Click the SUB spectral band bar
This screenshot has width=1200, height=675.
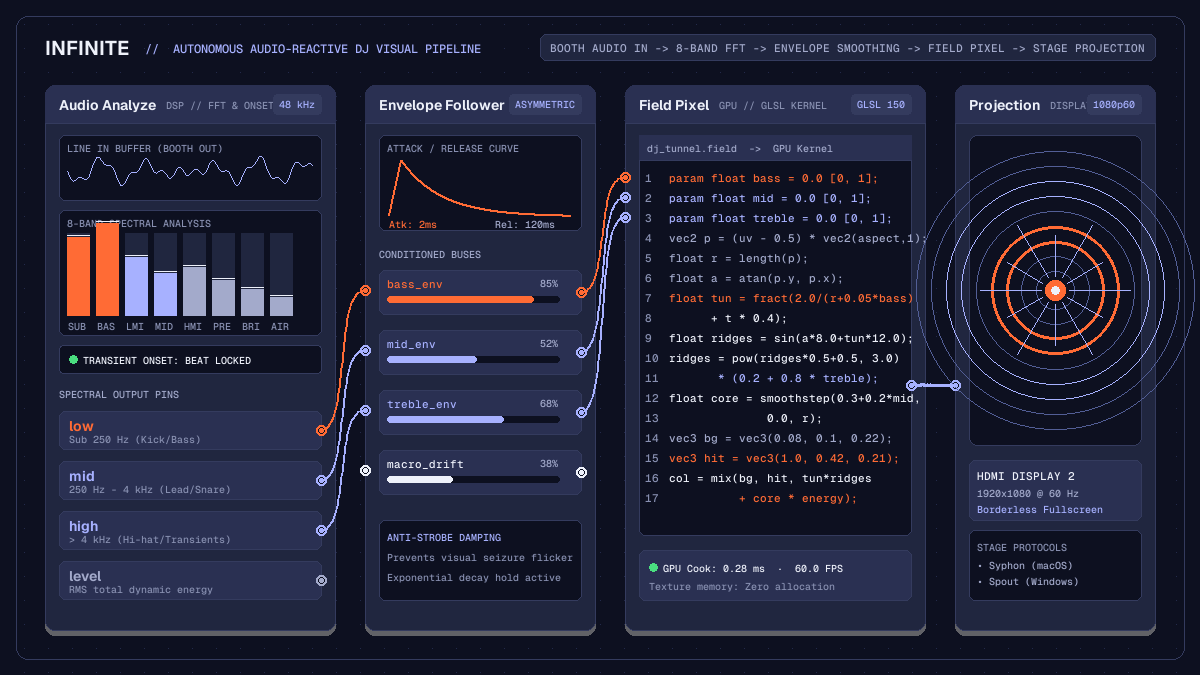pyautogui.click(x=78, y=275)
